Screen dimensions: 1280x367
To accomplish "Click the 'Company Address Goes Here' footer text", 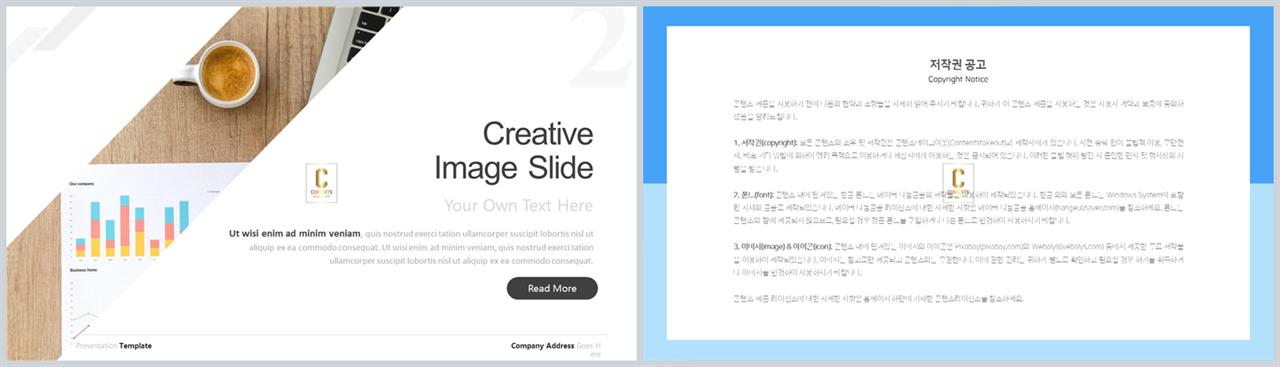I will pos(556,349).
